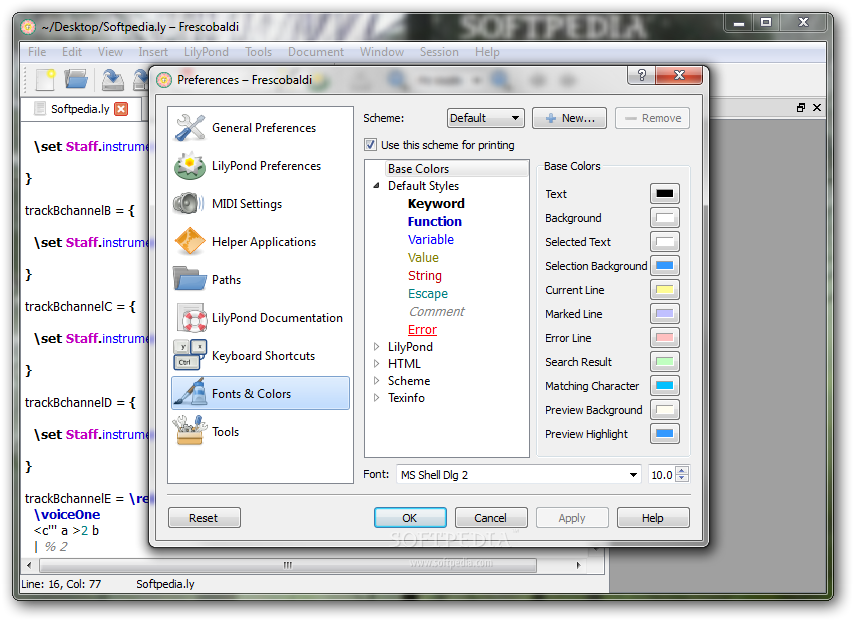This screenshot has height=621, width=854.
Task: Collapse the Default Styles tree node
Action: 376,186
